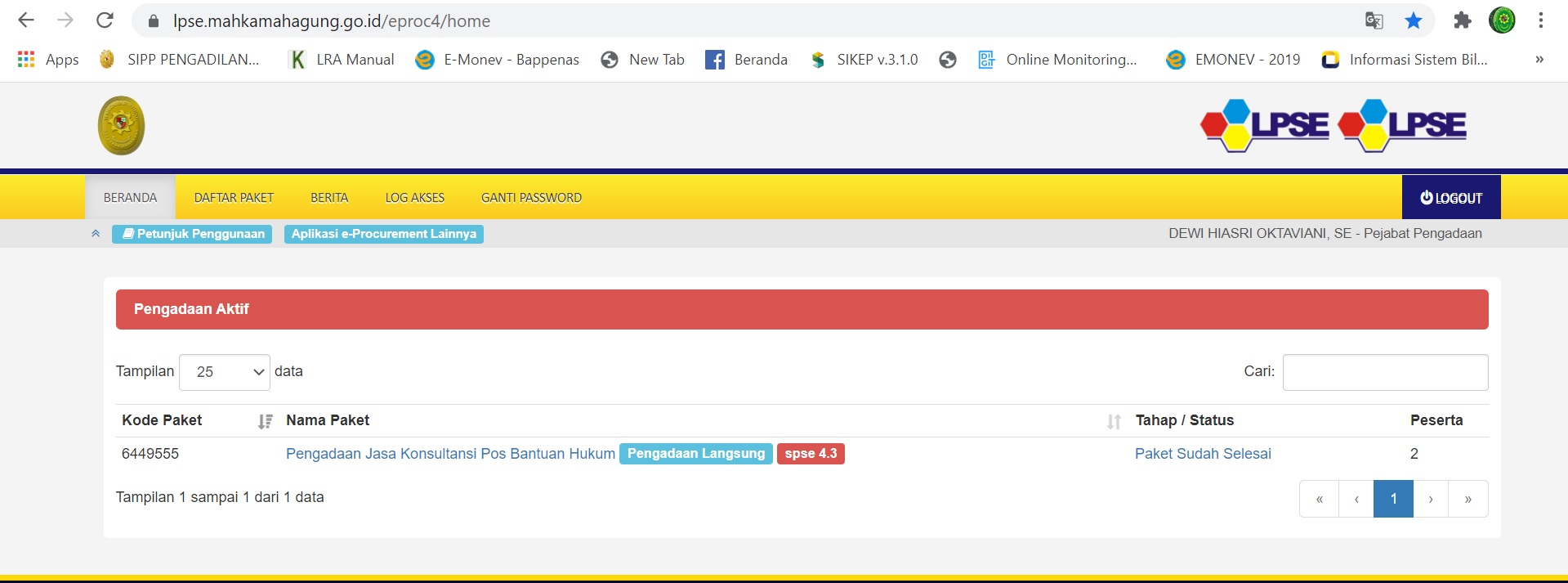The width and height of the screenshot is (1568, 583).
Task: Bookmark page using the star icon
Action: coord(1413,21)
